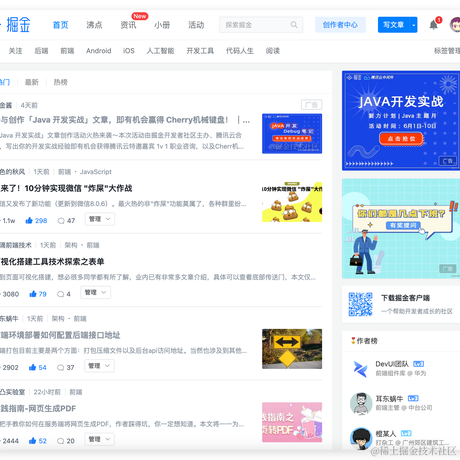The image size is (460, 460).
Task: Open 下载掘金客户端 link
Action: 406,298
